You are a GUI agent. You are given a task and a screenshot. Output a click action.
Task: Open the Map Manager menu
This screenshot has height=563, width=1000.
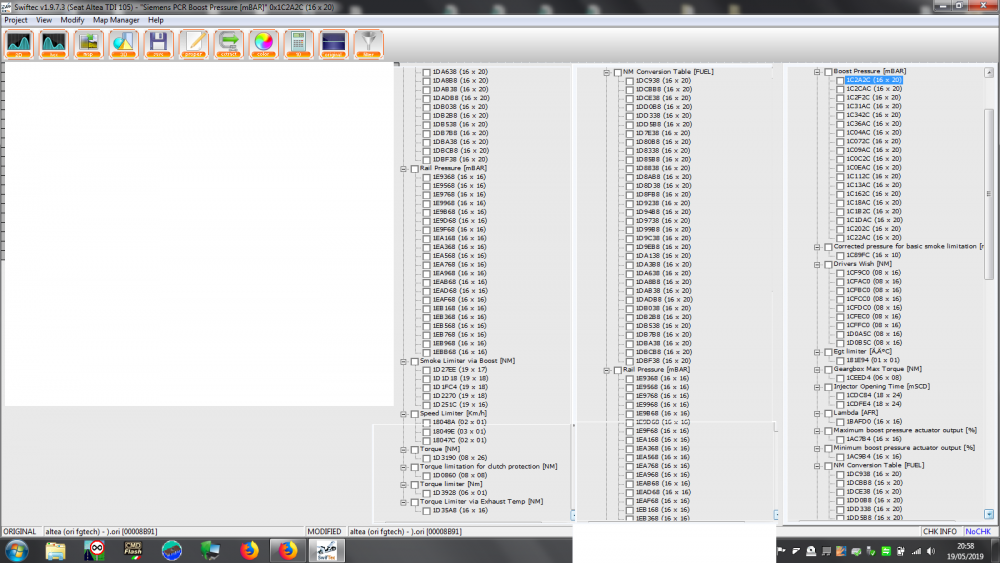116,20
